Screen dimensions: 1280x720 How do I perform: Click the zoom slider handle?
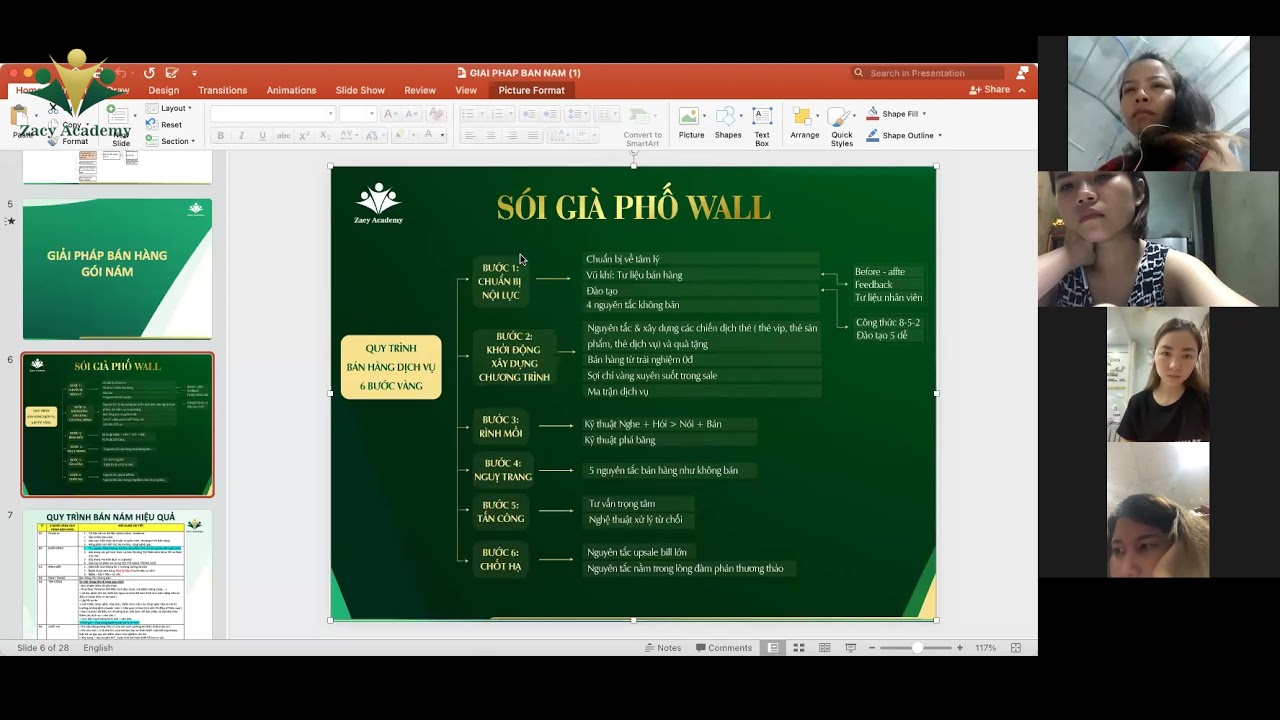click(x=917, y=648)
